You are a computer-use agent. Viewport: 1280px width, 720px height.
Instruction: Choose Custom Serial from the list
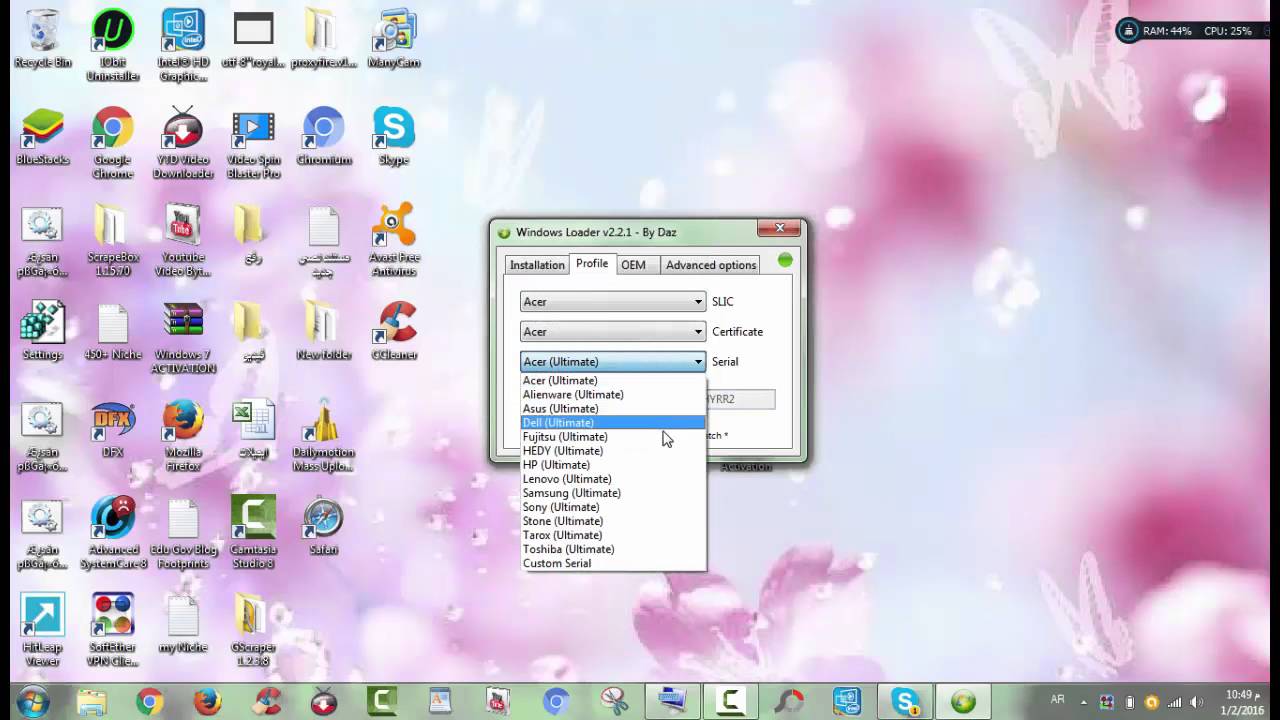(x=613, y=563)
